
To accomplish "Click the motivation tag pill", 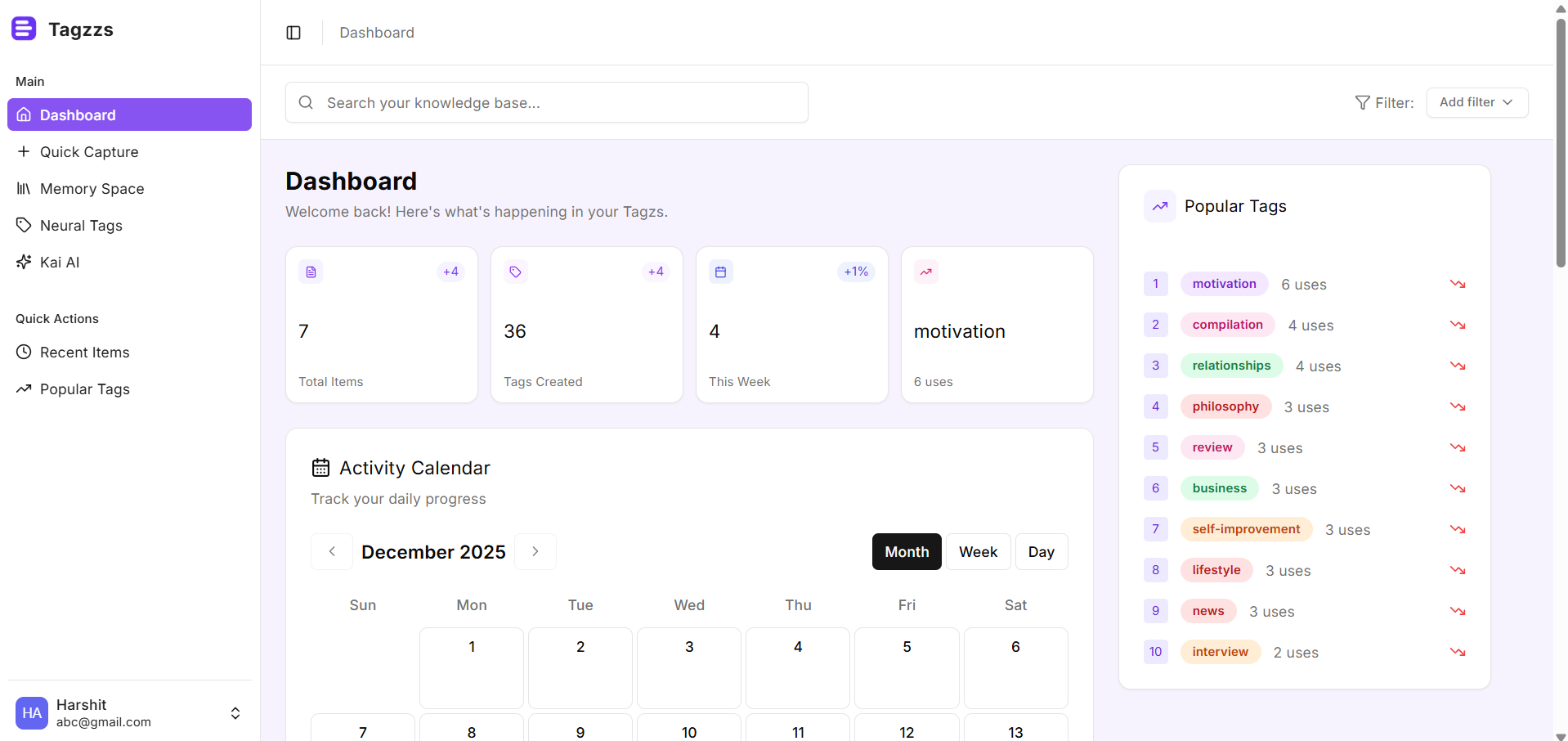I will click(x=1224, y=284).
